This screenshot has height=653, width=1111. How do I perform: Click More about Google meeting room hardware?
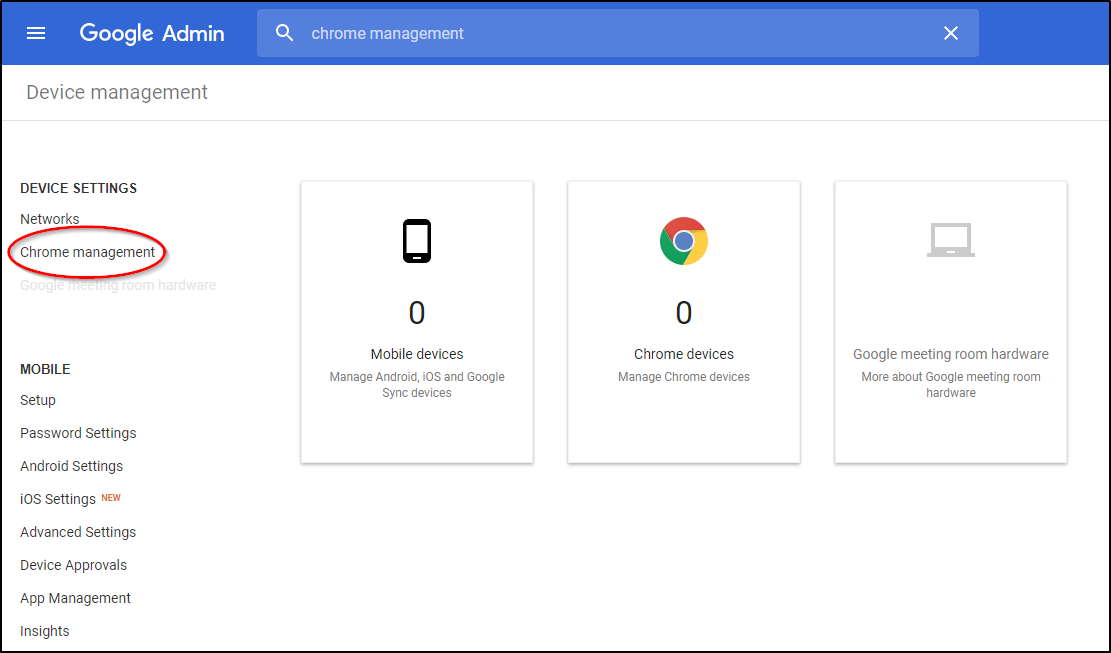951,385
